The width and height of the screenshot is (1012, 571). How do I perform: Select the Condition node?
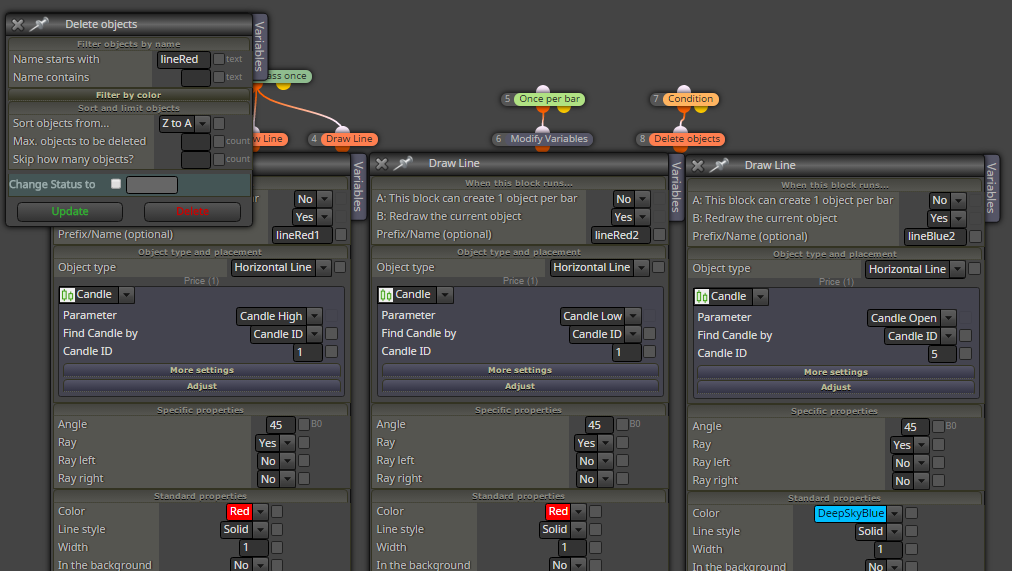coord(690,99)
